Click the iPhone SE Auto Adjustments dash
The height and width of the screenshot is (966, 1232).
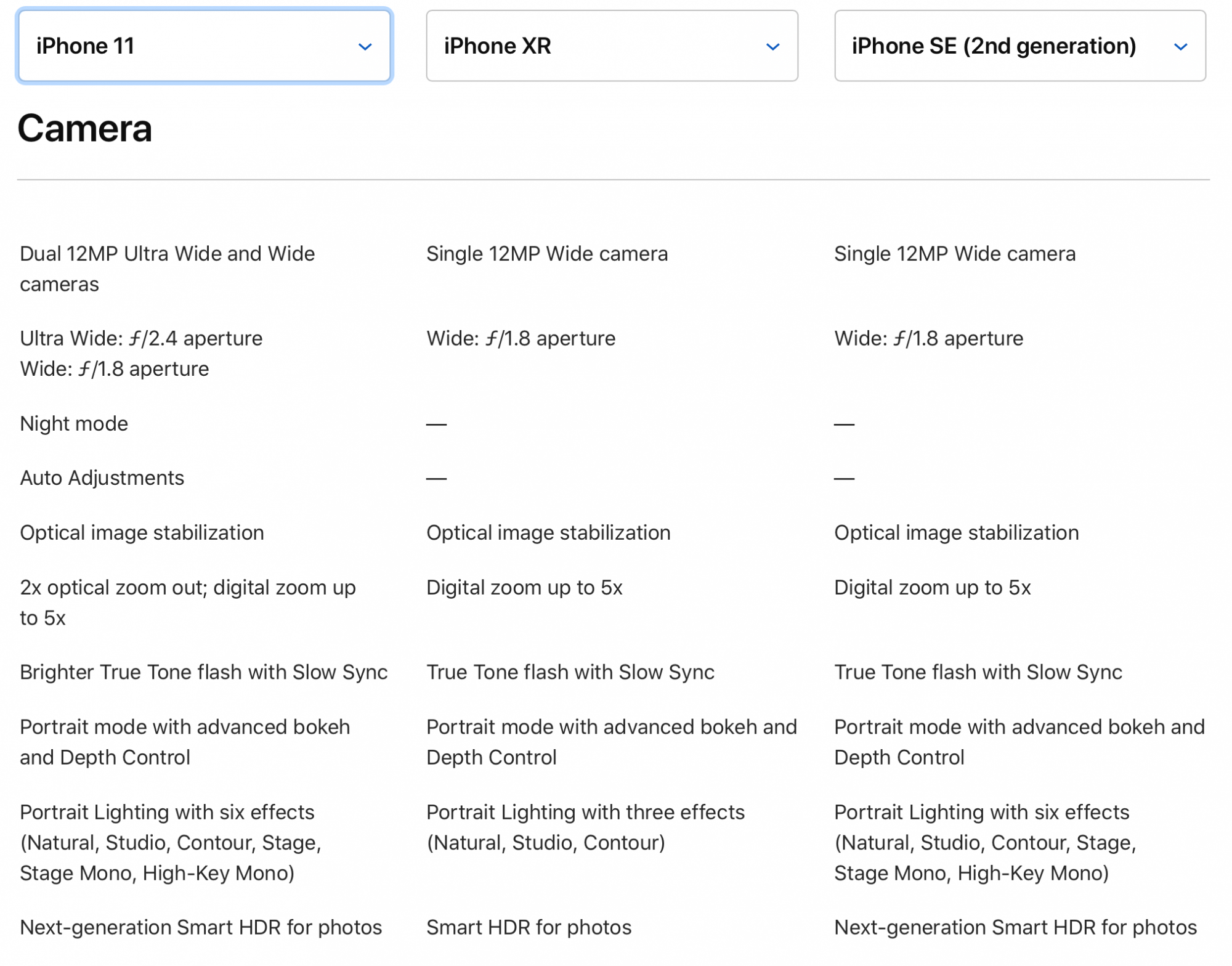[844, 478]
